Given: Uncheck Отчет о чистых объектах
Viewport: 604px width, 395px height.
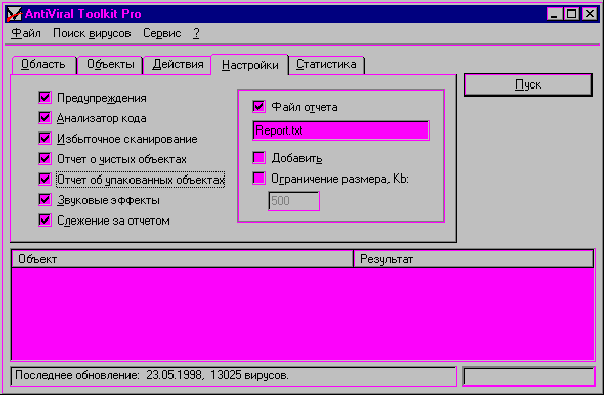Looking at the screenshot, I should pos(45,158).
